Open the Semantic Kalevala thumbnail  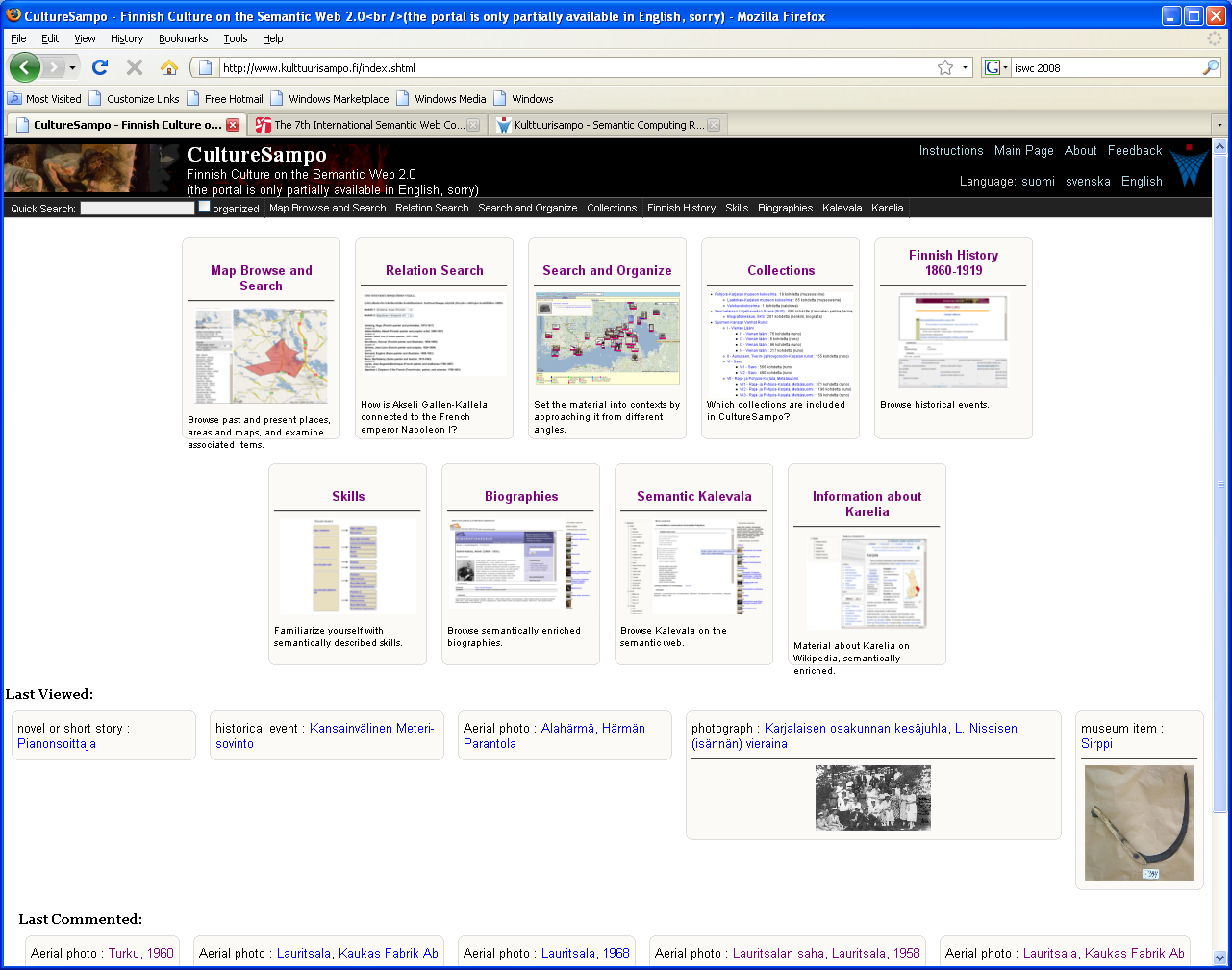pyautogui.click(x=693, y=567)
